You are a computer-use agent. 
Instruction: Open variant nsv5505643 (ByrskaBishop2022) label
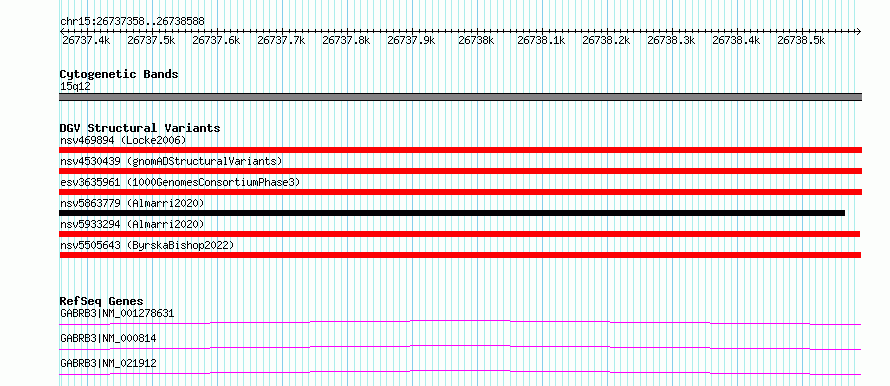click(147, 245)
